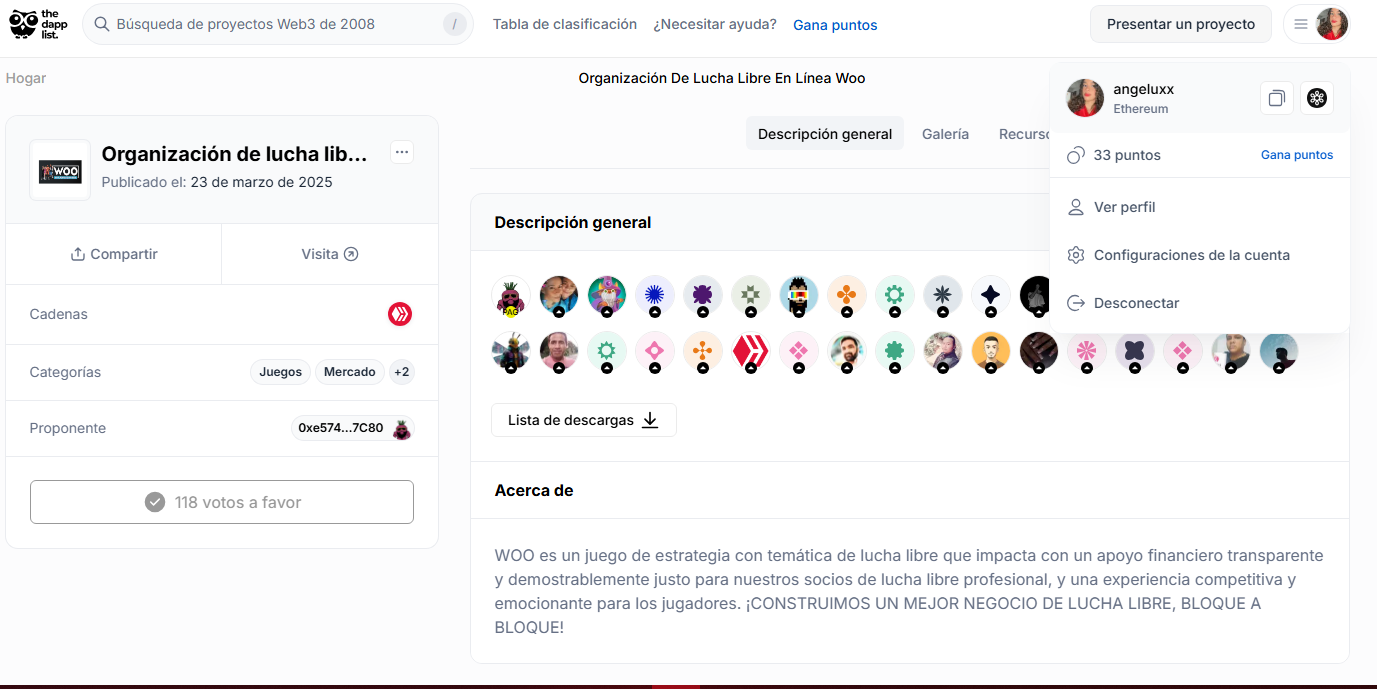This screenshot has height=689, width=1377.
Task: Click Gana puntos link beside 33 puntos
Action: 1297,155
